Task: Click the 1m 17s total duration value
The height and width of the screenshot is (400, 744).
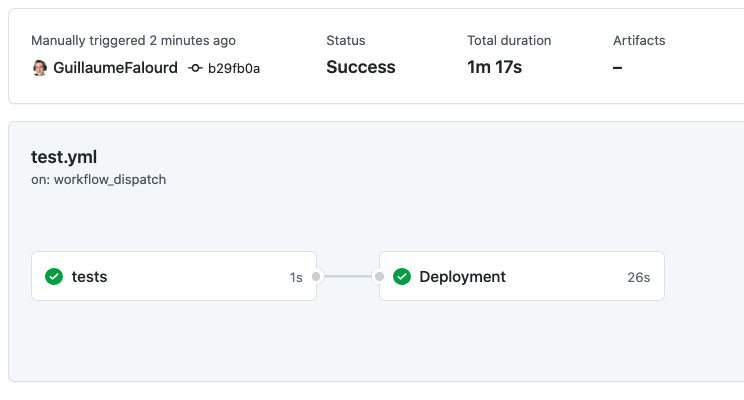Action: [x=494, y=68]
